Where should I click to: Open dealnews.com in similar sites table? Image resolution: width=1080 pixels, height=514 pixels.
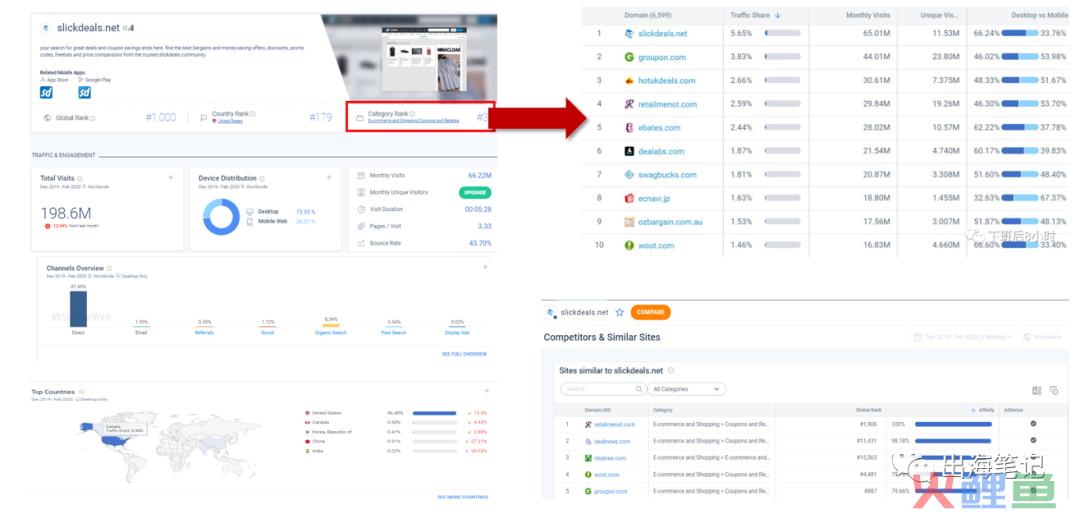click(x=612, y=441)
